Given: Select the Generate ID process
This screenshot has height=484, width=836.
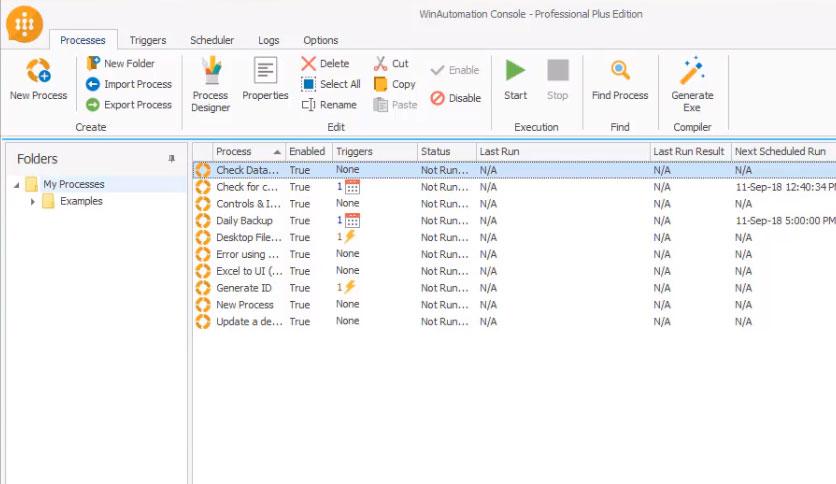Looking at the screenshot, I should point(244,288).
